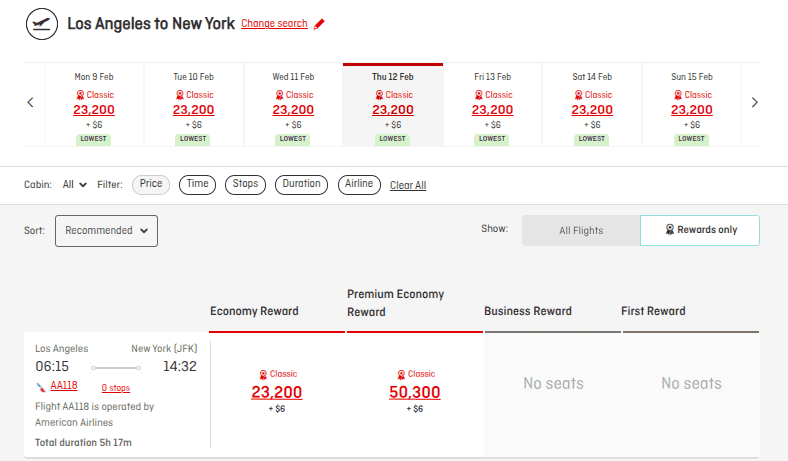Image resolution: width=788 pixels, height=461 pixels.
Task: Select Economy Classic fare 23,200 points
Action: (x=276, y=392)
